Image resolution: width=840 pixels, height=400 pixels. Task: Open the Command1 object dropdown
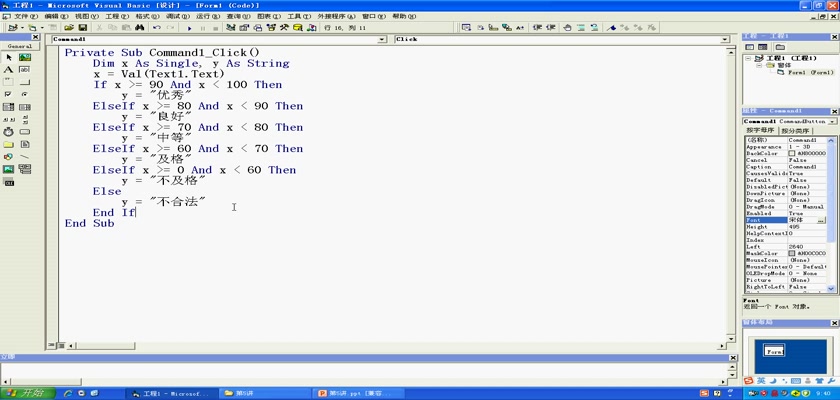(x=384, y=40)
